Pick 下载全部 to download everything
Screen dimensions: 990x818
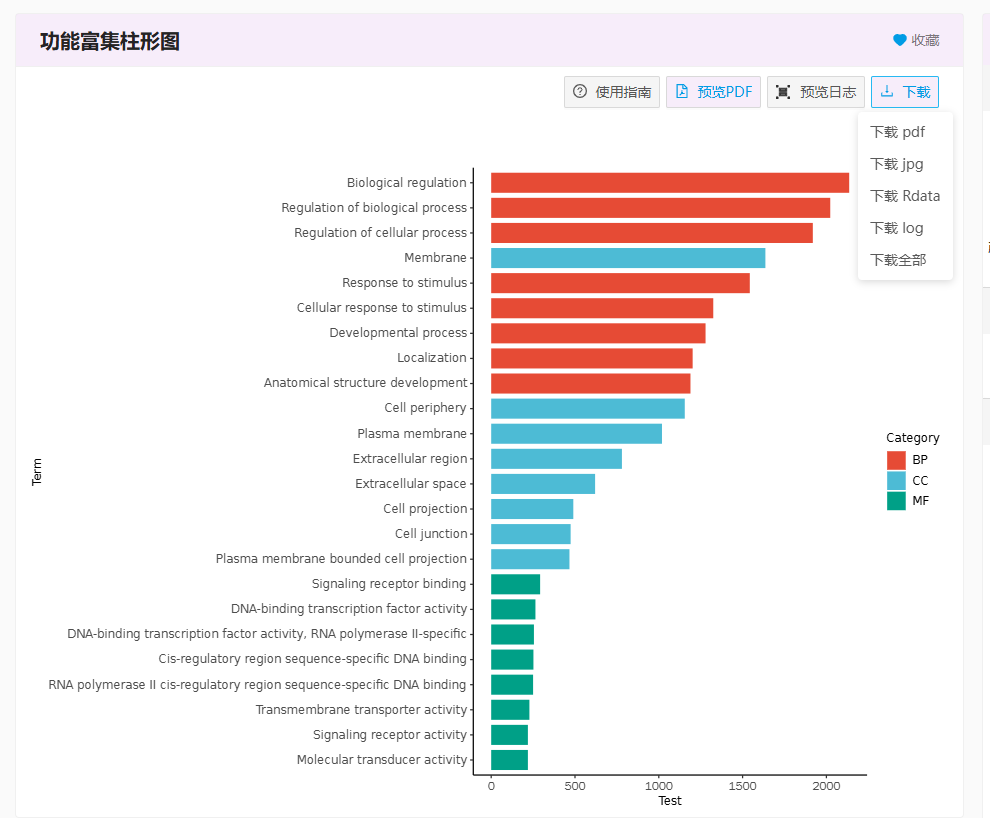(x=898, y=260)
